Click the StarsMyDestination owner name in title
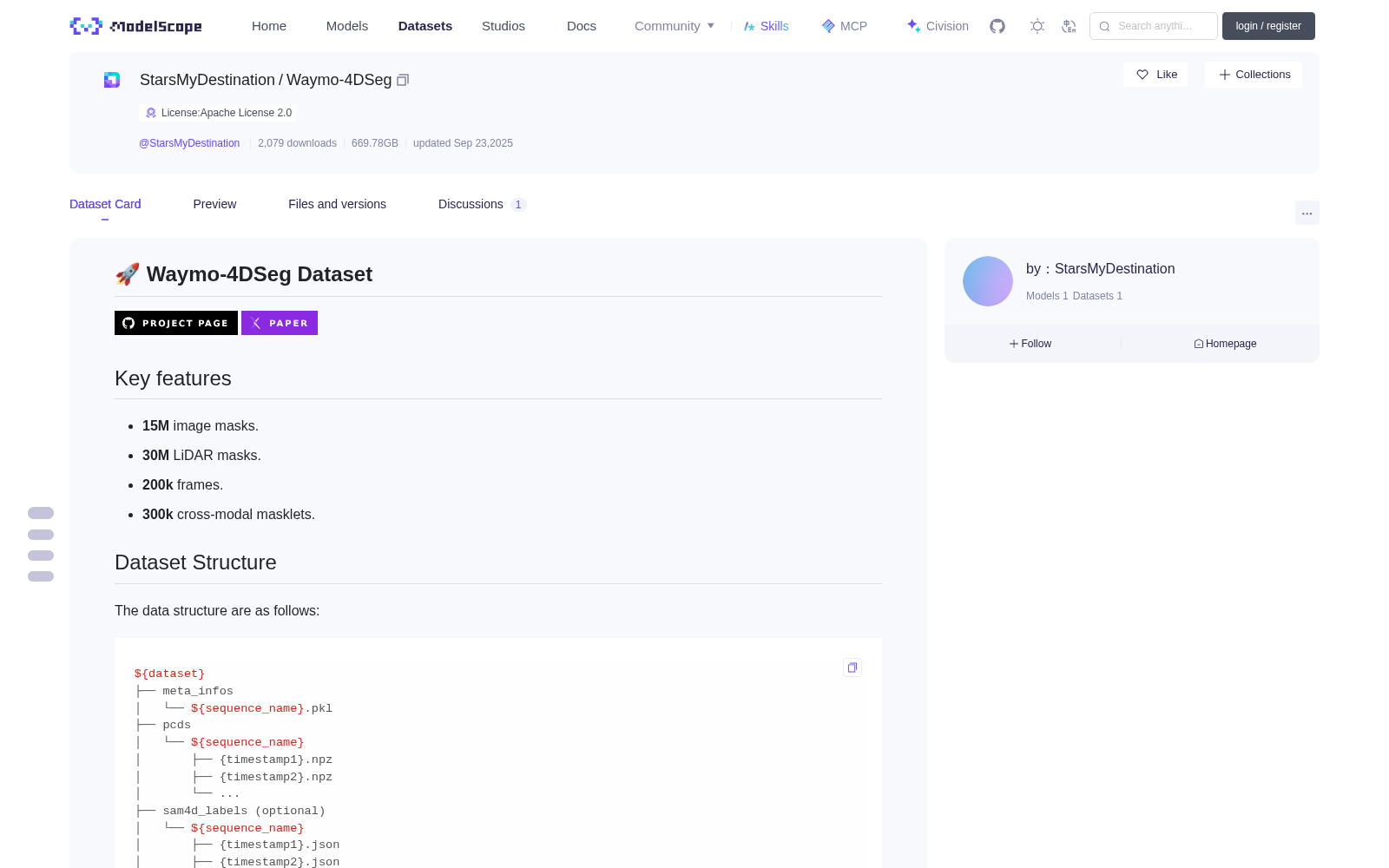The width and height of the screenshot is (1389, 868). (x=207, y=80)
